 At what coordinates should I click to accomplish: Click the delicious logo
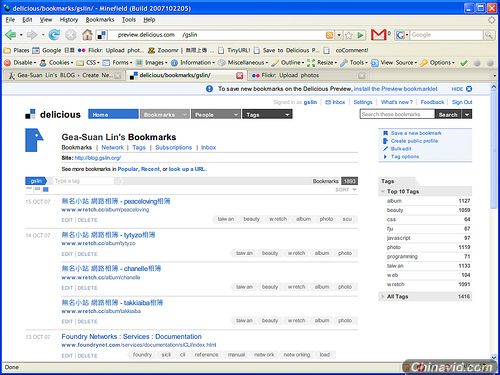coord(53,114)
